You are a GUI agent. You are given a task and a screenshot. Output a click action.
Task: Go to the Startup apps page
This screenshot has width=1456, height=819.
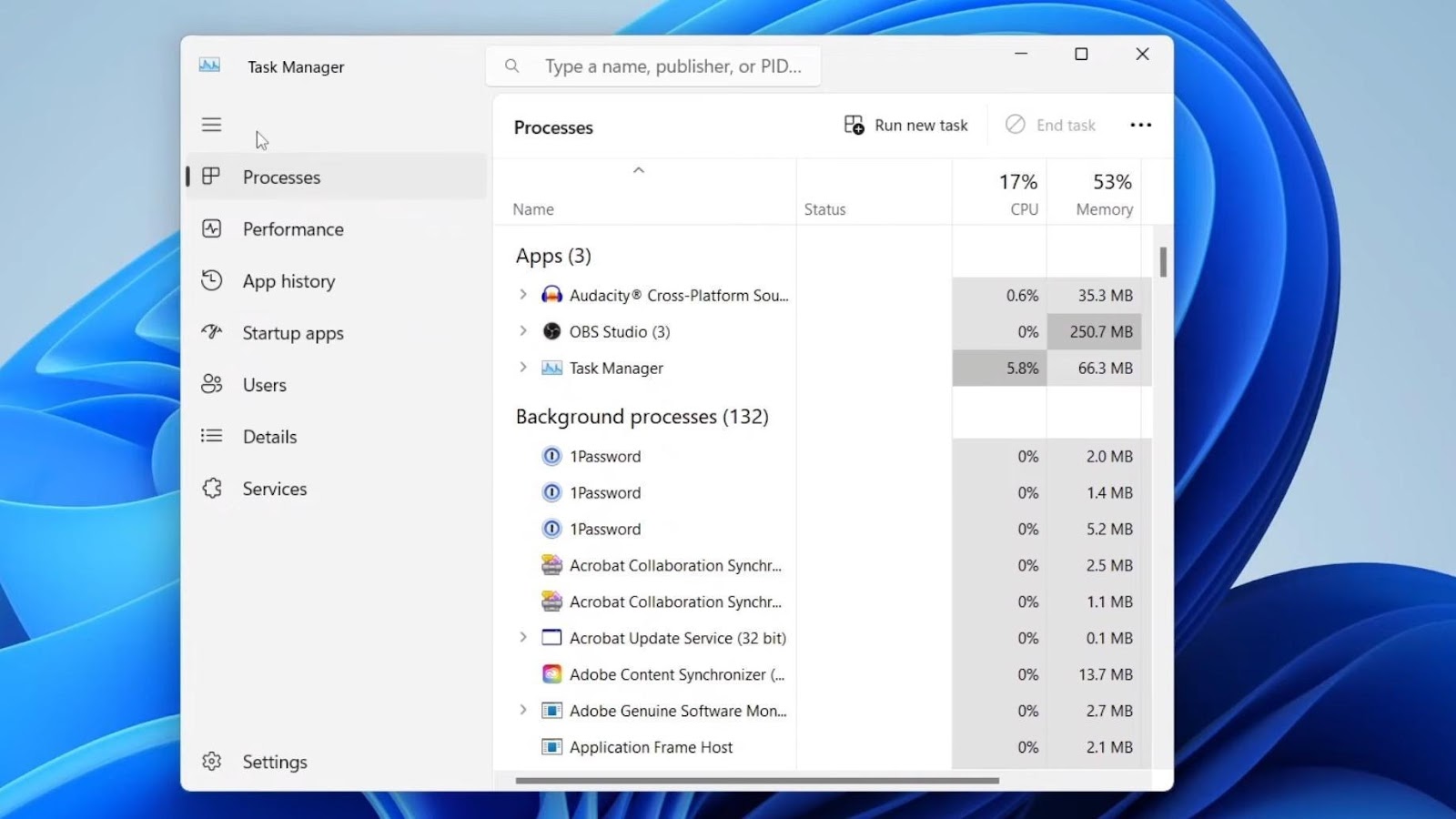337,332
